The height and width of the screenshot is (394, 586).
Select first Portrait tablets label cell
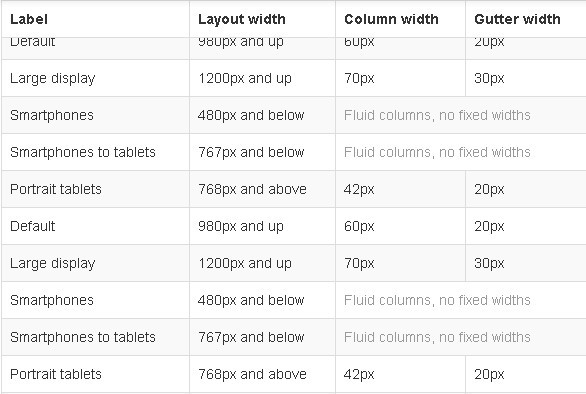[56, 189]
